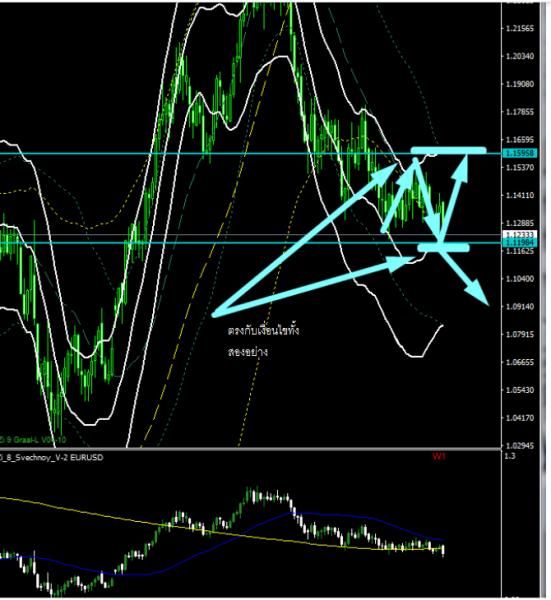551x600 pixels.
Task: Select the Thai annotation text สองอย่าง
Action: pos(248,351)
